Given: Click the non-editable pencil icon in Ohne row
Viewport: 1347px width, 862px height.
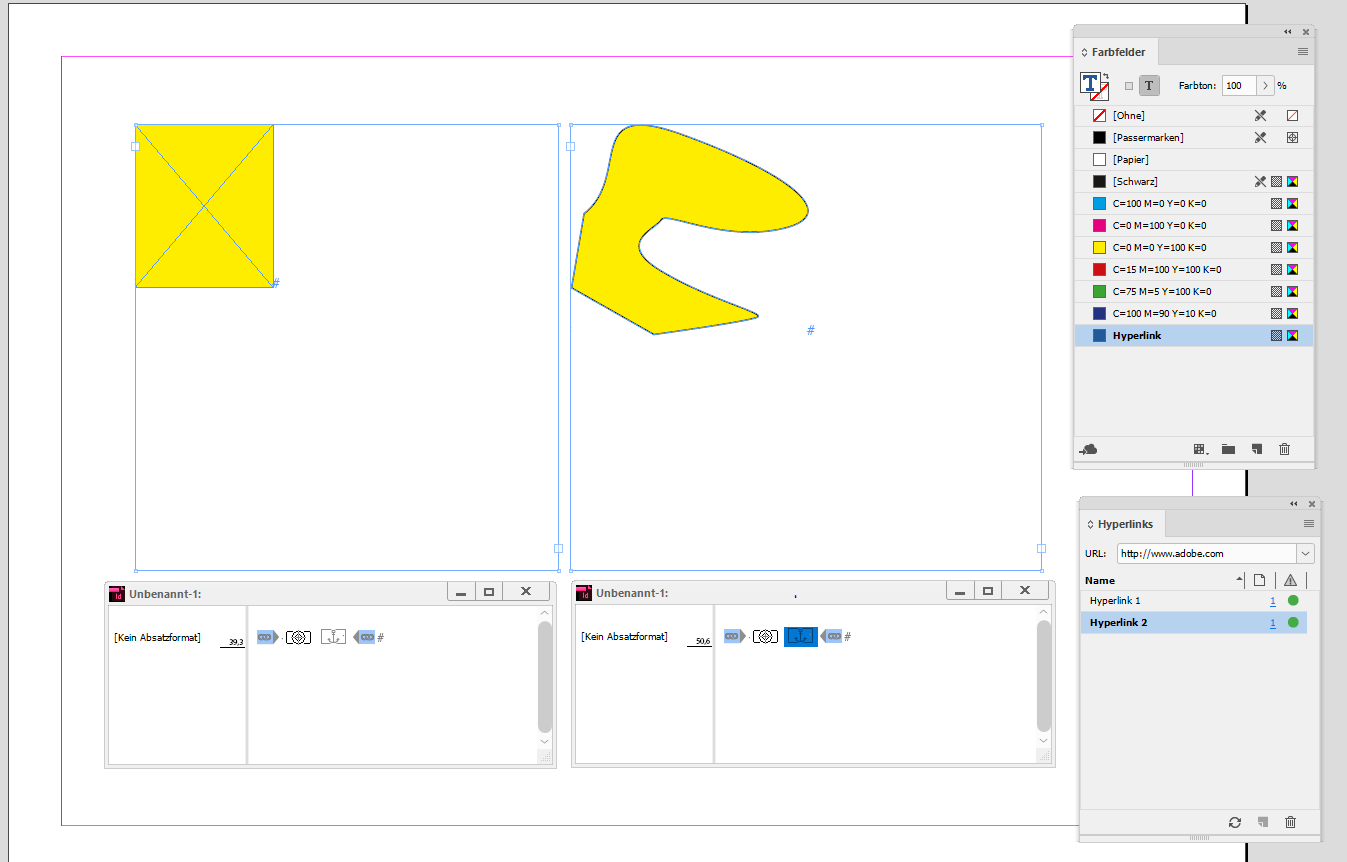Looking at the screenshot, I should (x=1261, y=115).
